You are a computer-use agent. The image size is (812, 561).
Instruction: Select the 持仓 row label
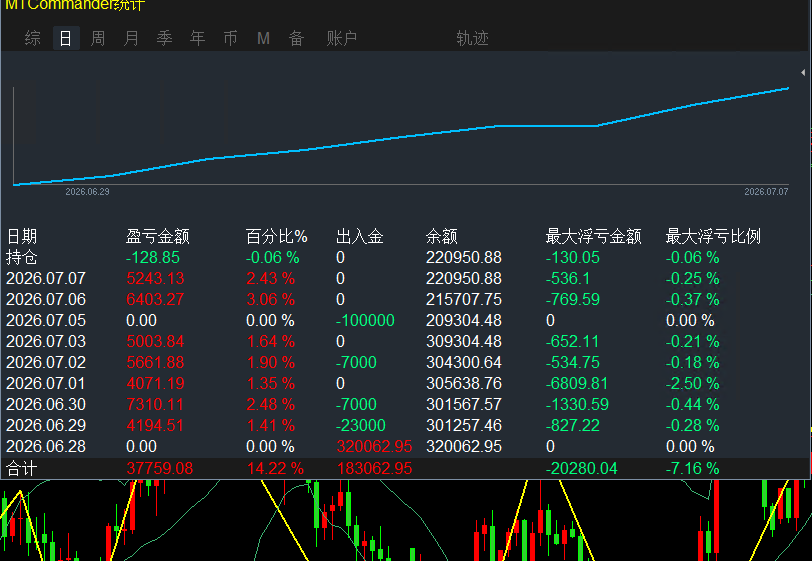pyautogui.click(x=22, y=257)
